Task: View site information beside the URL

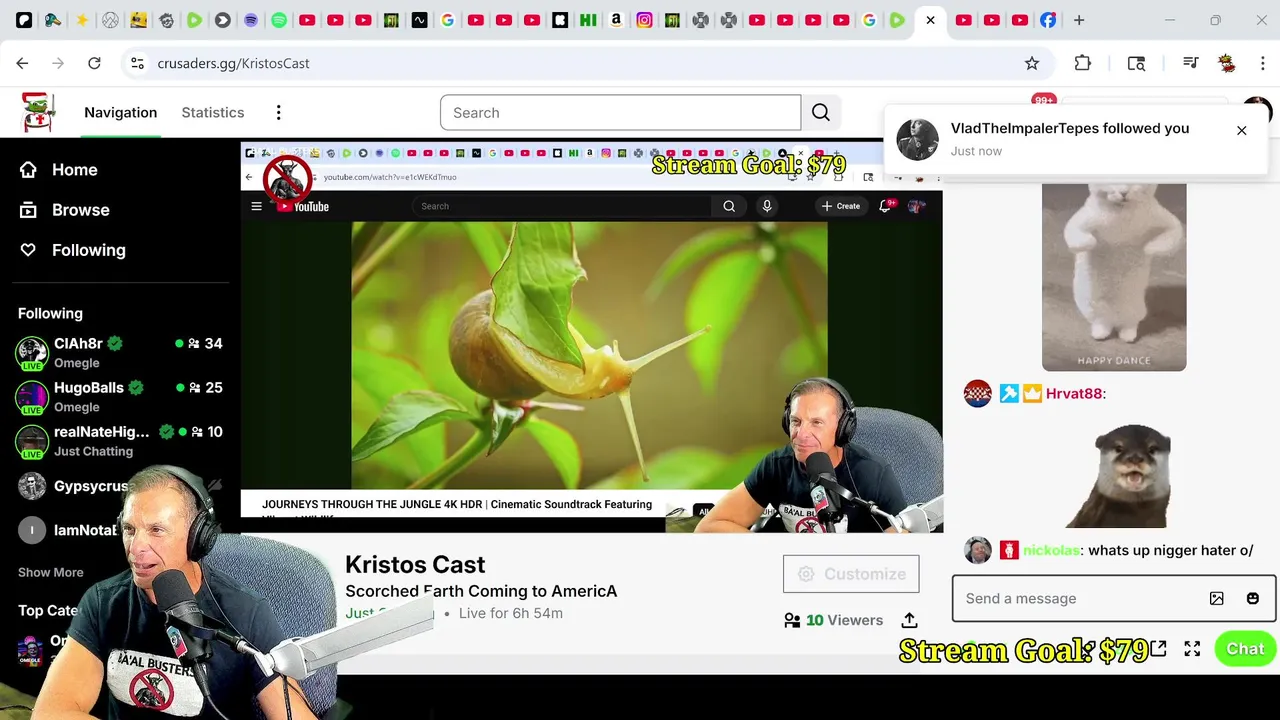Action: coord(138,63)
